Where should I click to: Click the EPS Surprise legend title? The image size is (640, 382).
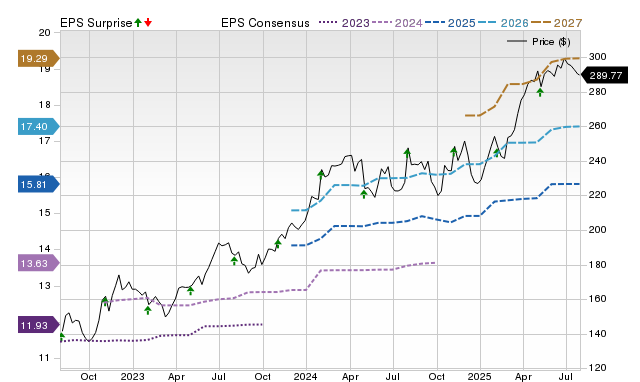point(96,23)
